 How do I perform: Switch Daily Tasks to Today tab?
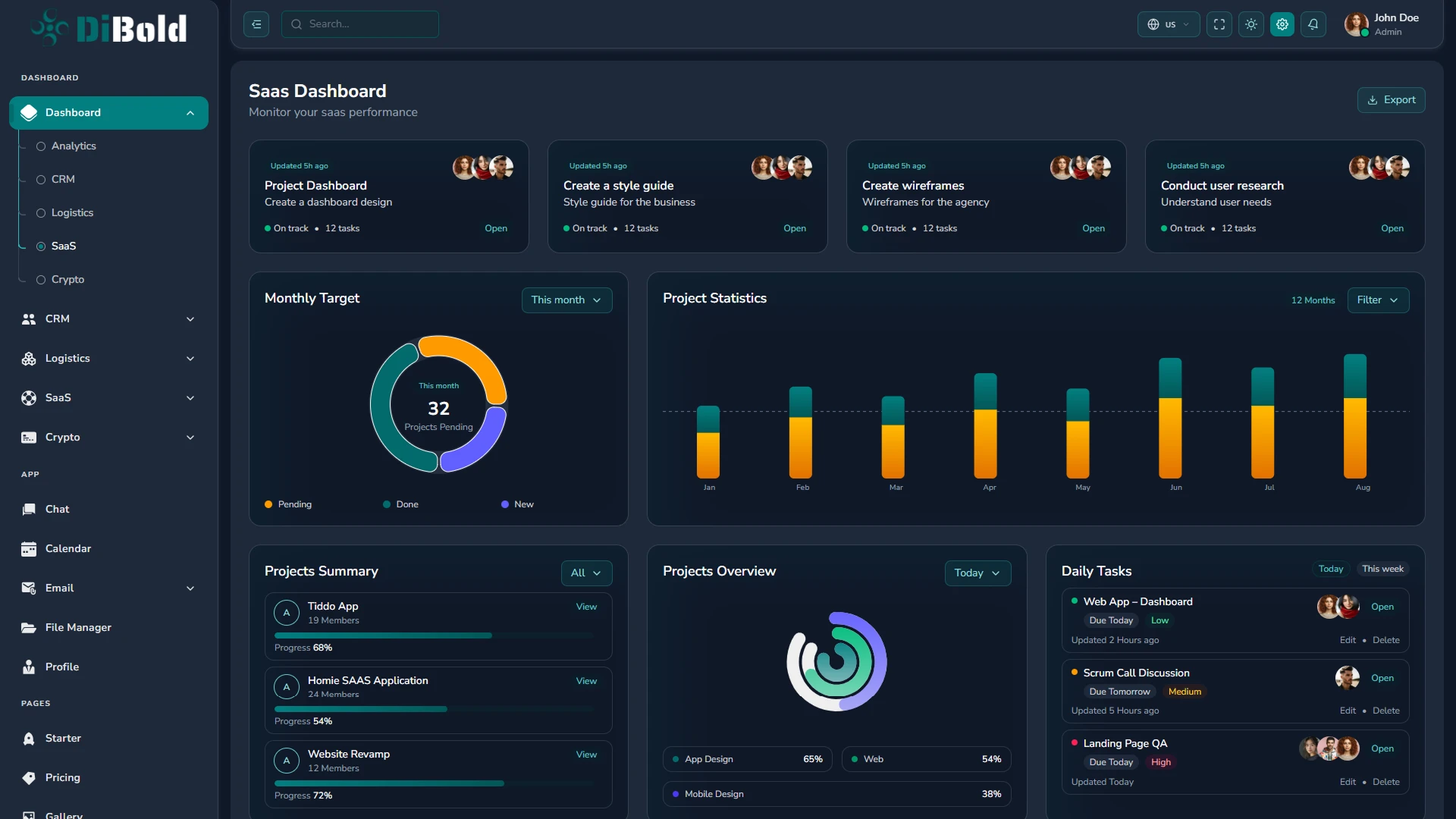click(x=1330, y=570)
